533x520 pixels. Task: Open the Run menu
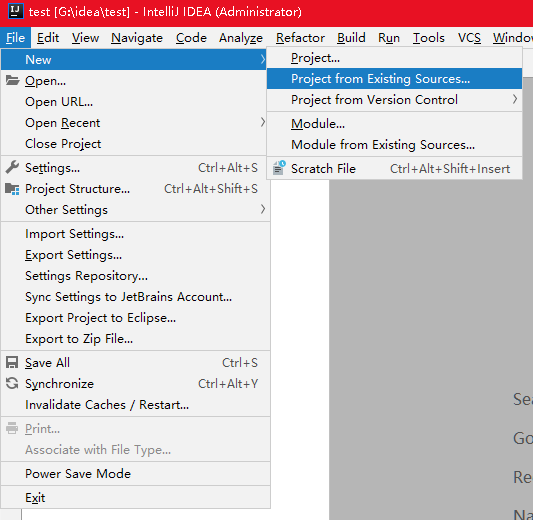pyautogui.click(x=389, y=38)
